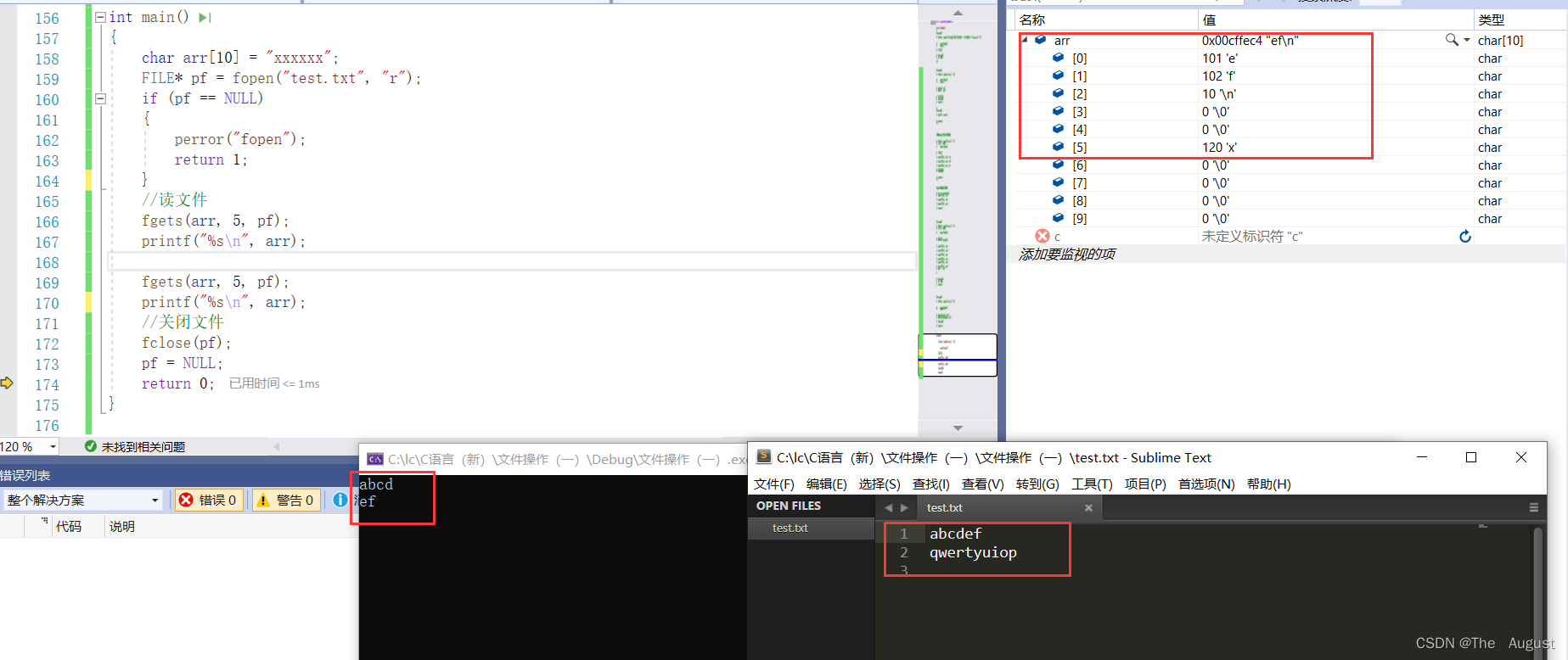
Task: Click the code minimap viewport indicator
Action: pos(958,355)
